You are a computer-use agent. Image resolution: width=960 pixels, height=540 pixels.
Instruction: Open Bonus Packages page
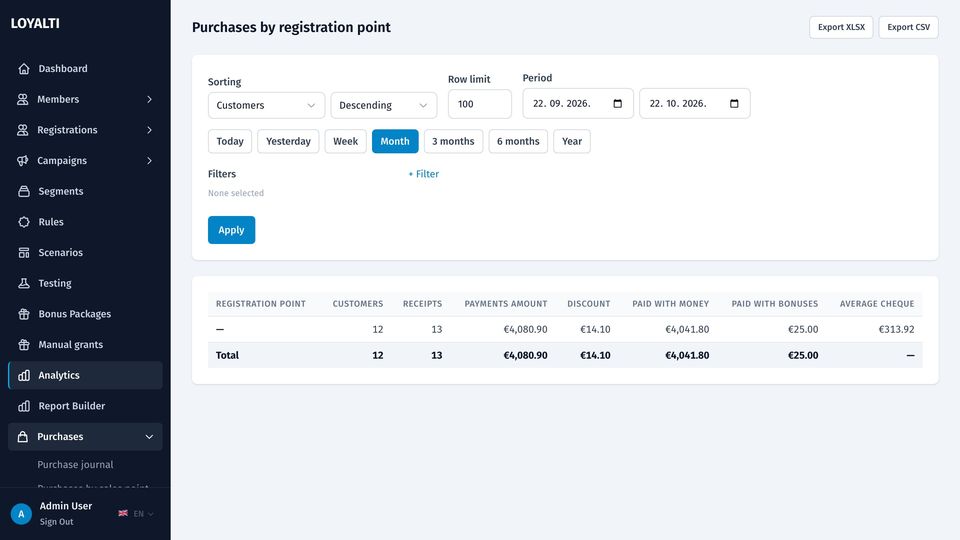[85, 313]
